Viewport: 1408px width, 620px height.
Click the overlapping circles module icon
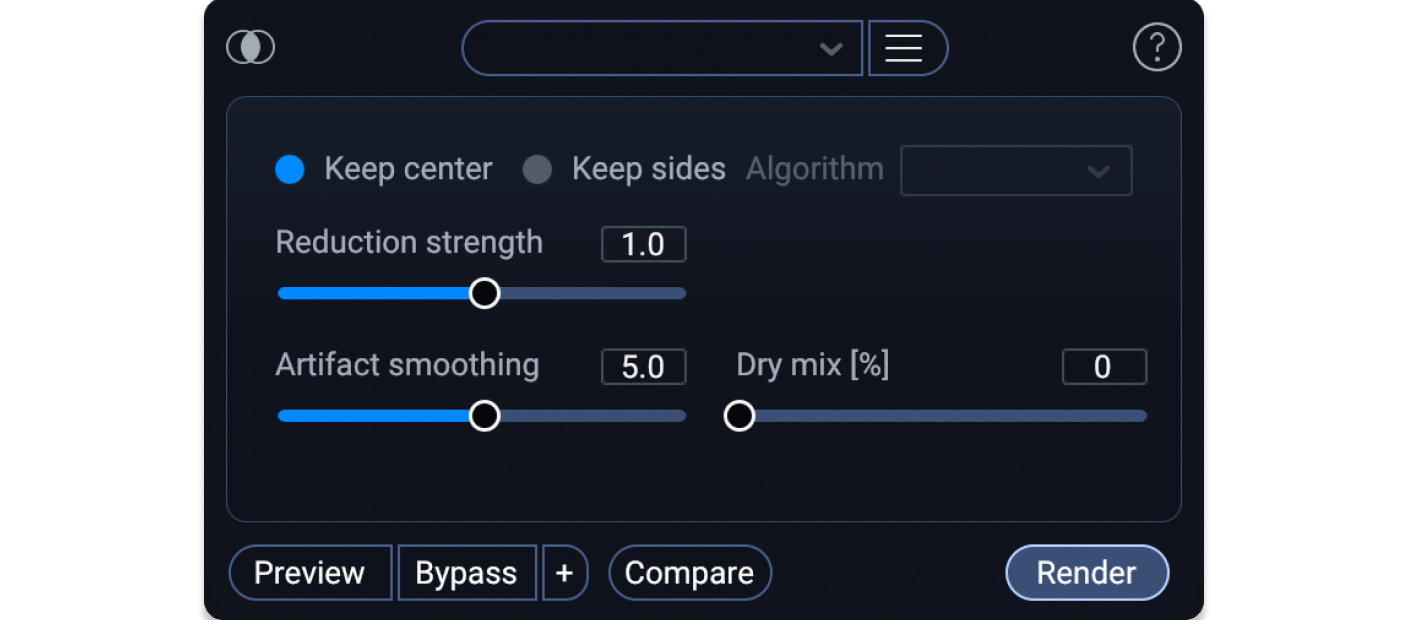click(x=250, y=47)
